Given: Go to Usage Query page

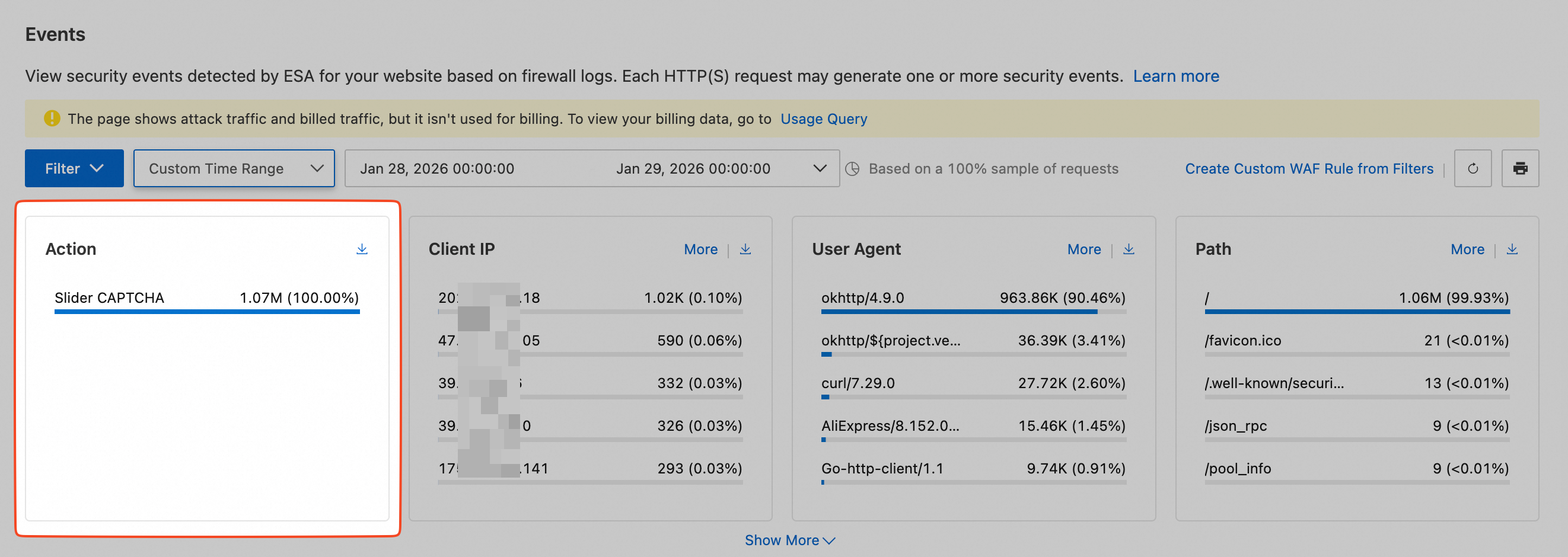Looking at the screenshot, I should pyautogui.click(x=824, y=119).
